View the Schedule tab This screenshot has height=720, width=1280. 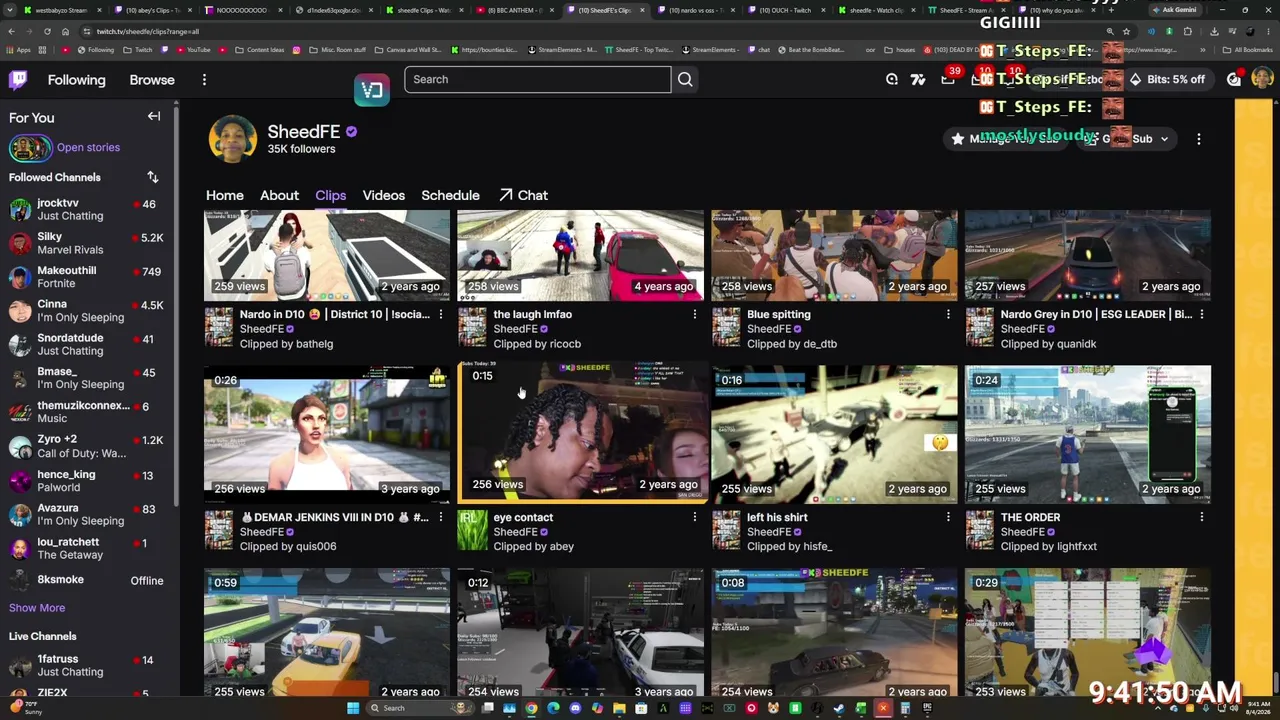tap(450, 195)
